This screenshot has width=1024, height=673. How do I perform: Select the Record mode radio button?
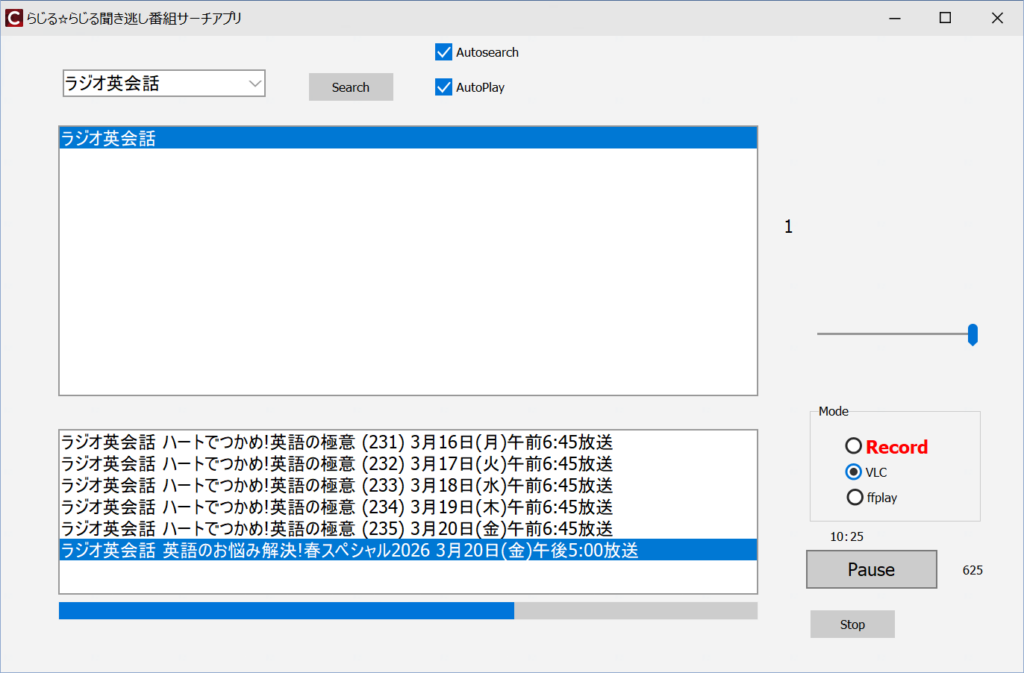point(853,446)
